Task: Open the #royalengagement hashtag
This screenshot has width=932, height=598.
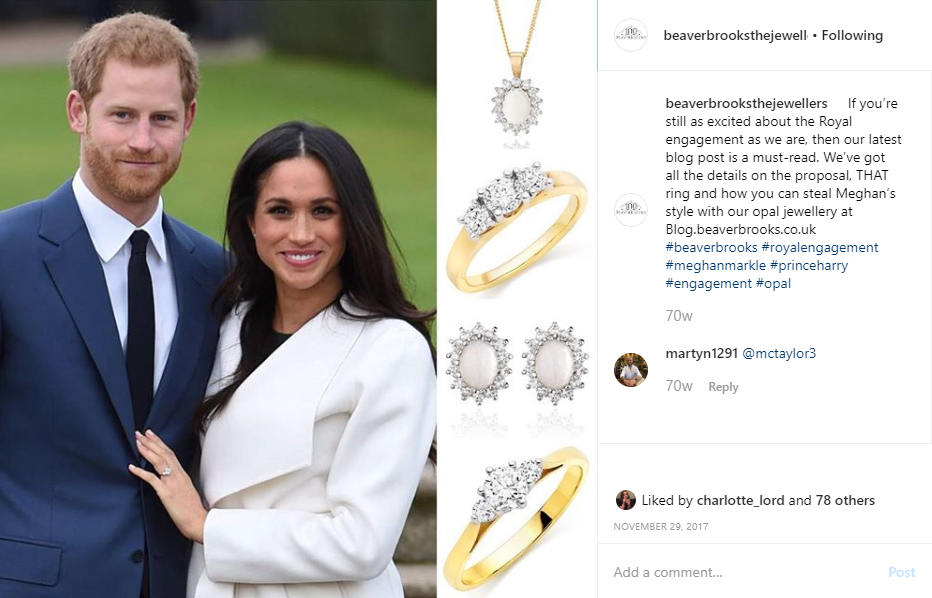Action: [x=820, y=247]
